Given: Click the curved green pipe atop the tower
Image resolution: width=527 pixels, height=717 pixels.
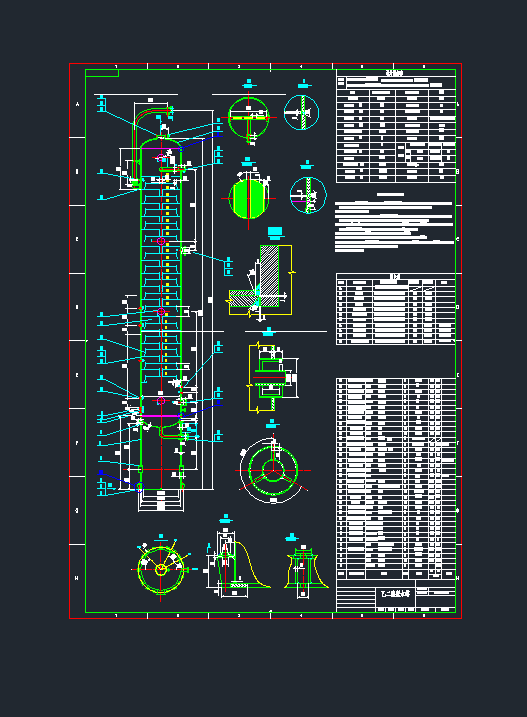Looking at the screenshot, I should pyautogui.click(x=151, y=144).
